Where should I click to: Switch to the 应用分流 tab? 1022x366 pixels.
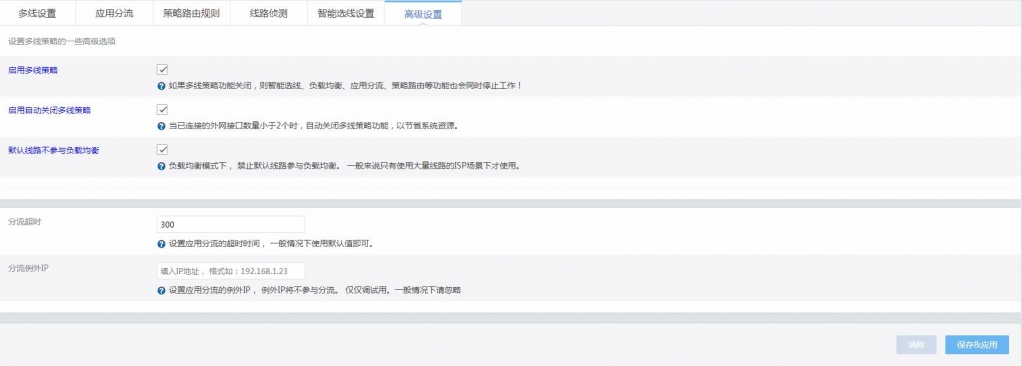[114, 13]
